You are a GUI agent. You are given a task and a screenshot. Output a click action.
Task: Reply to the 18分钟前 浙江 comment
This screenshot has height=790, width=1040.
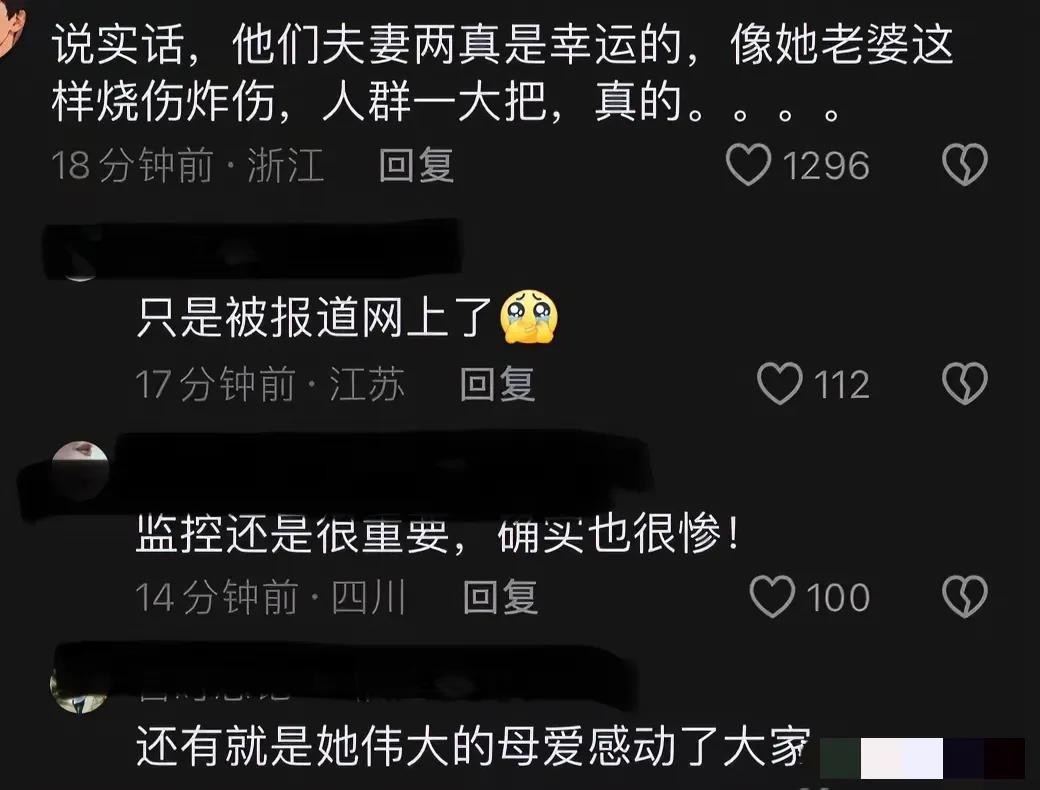click(x=417, y=165)
